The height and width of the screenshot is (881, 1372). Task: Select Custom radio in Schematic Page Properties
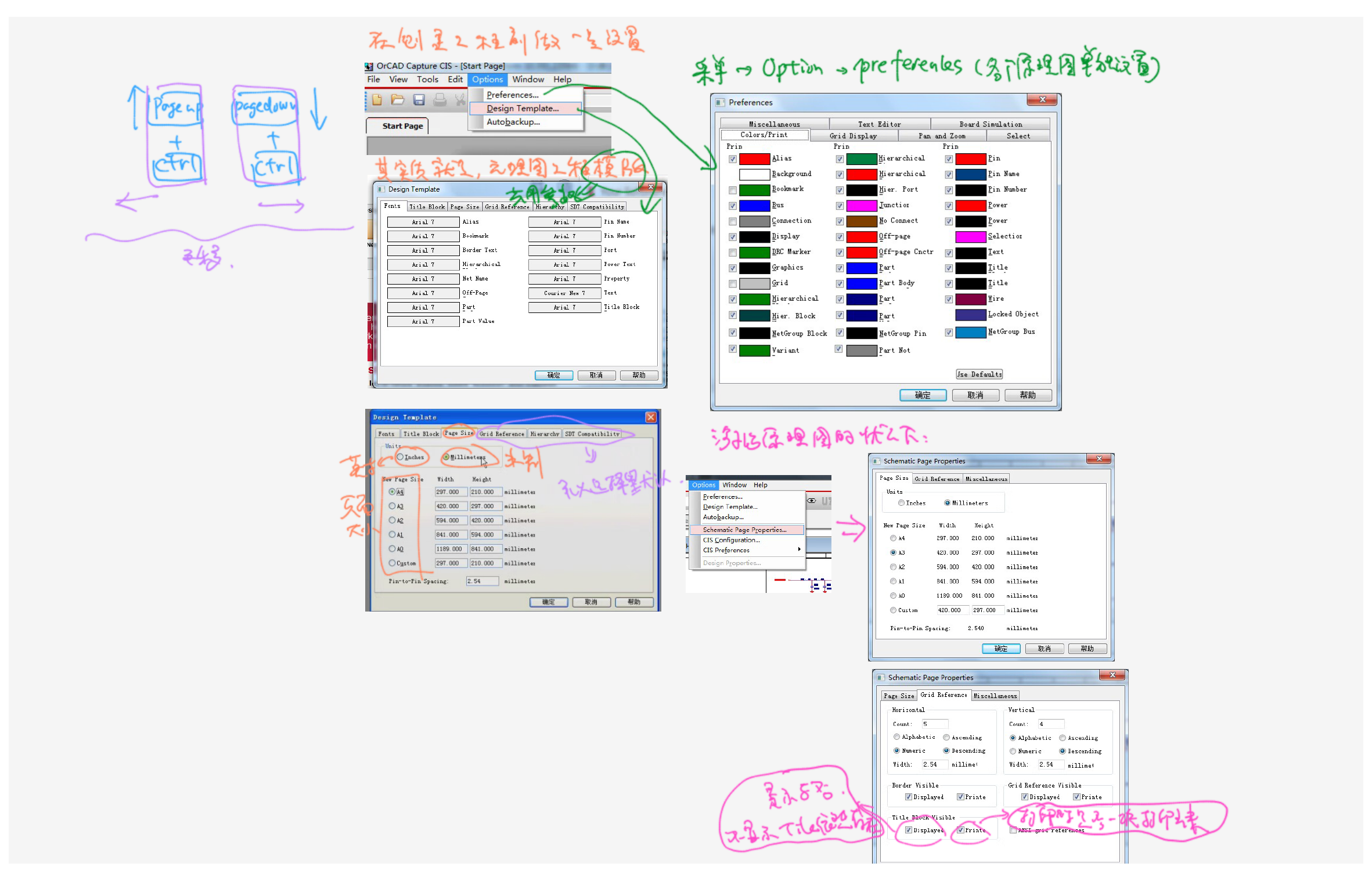[893, 610]
